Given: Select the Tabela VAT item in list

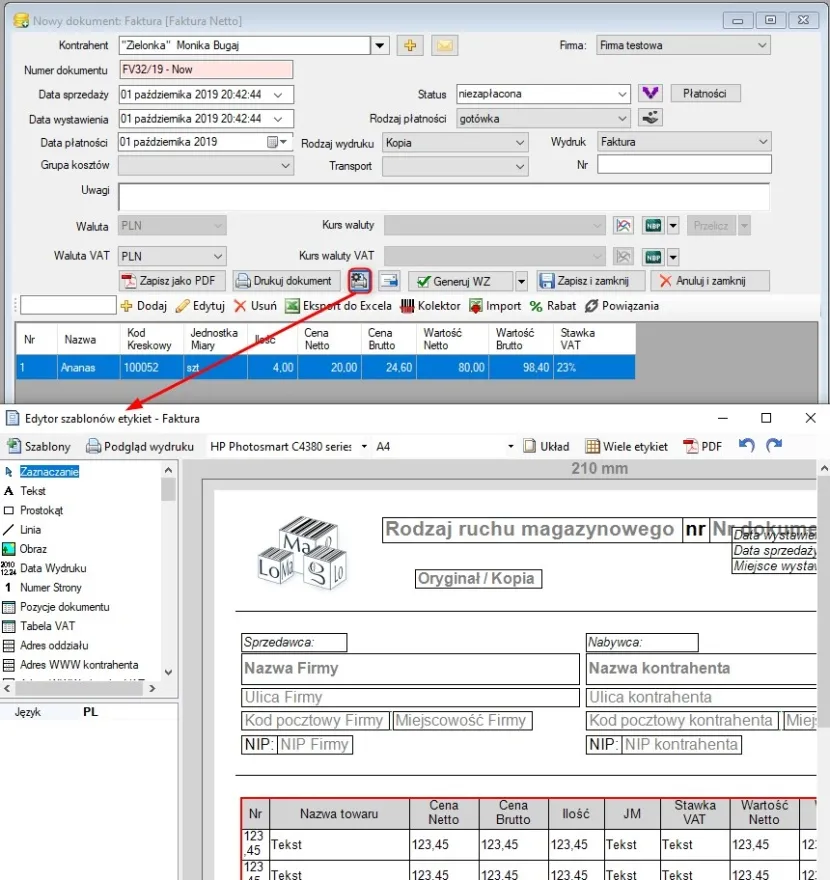Looking at the screenshot, I should [x=47, y=626].
